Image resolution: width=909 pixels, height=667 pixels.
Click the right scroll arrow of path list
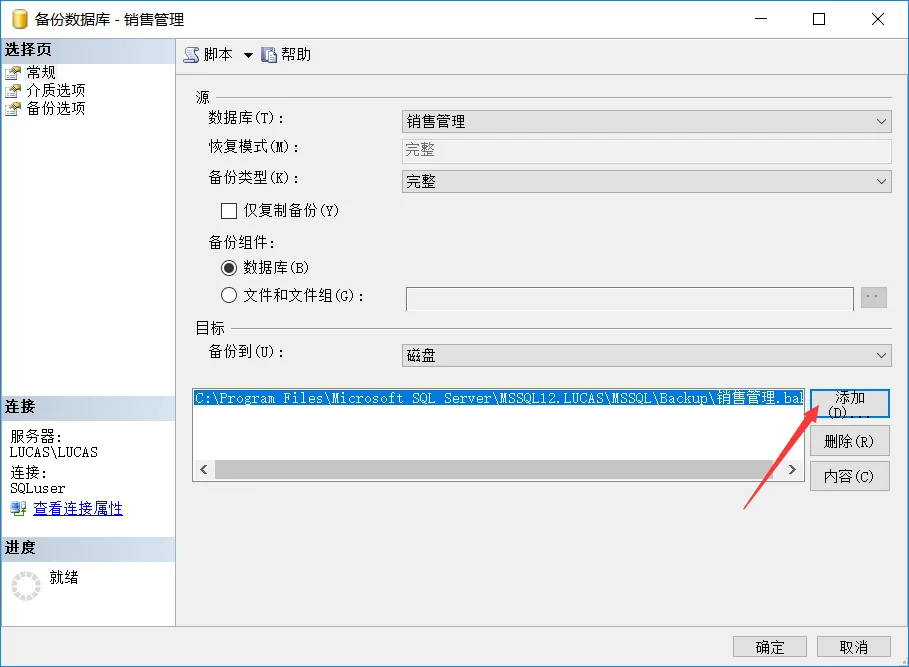(x=792, y=469)
